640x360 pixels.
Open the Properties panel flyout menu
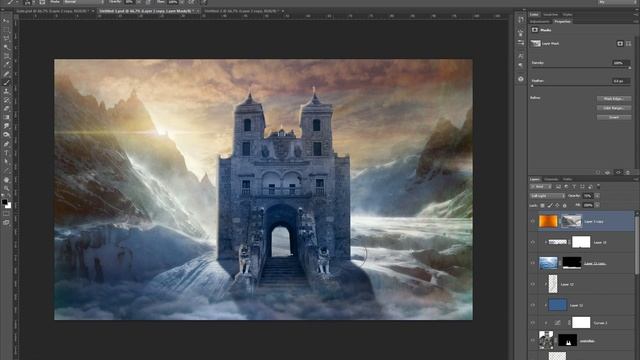[x=636, y=22]
